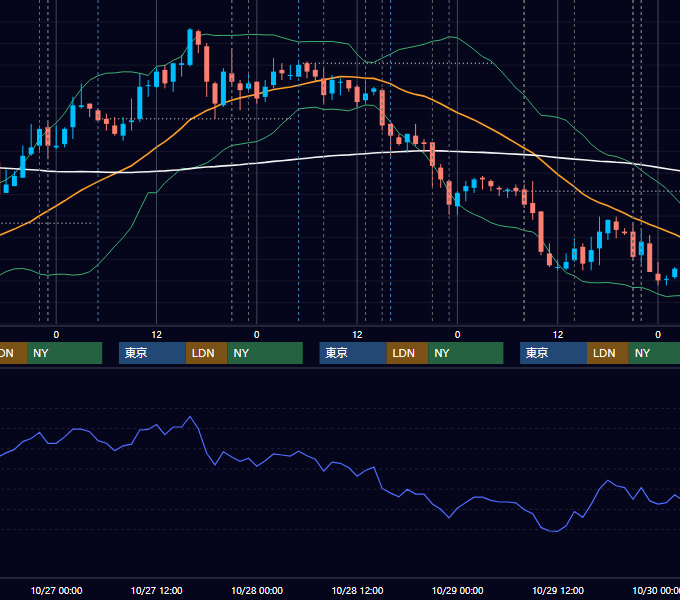Screen dimensions: 680x600
Task: Click upper axis hour label '0' above 10/28 NY block
Action: pyautogui.click(x=458, y=335)
